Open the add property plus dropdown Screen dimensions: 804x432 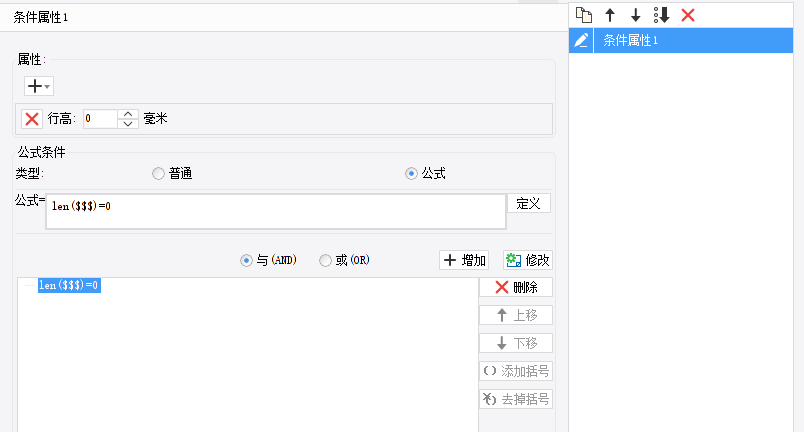(38, 86)
